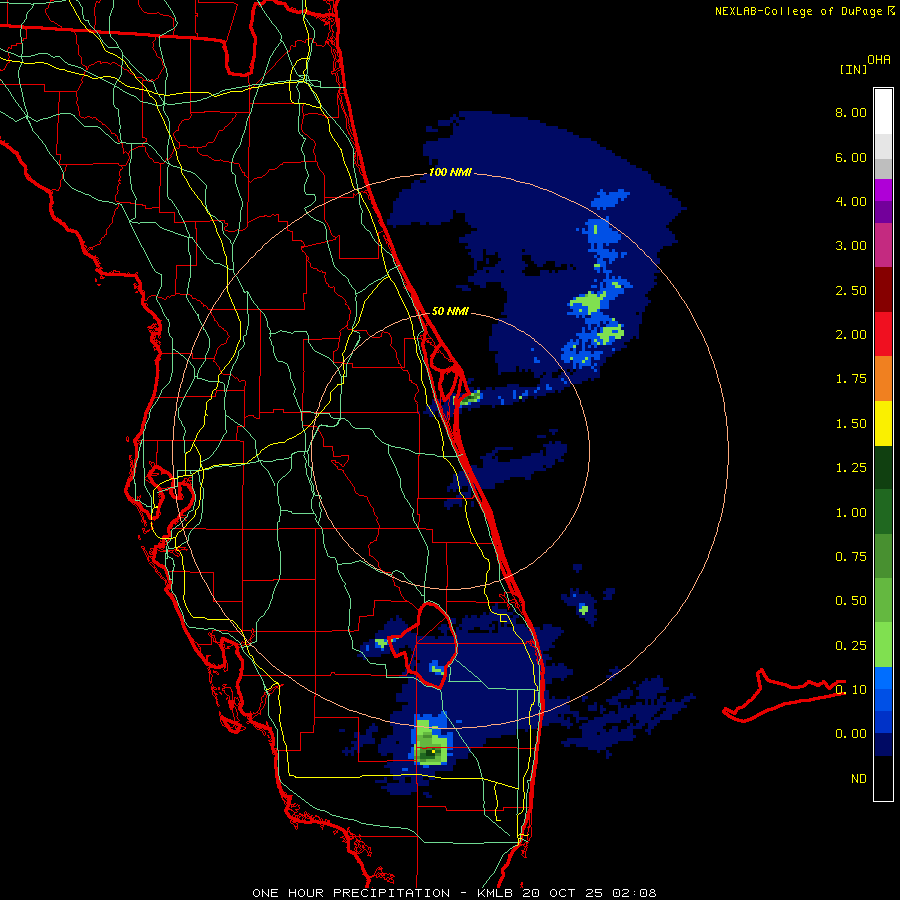Viewport: 900px width, 900px height.
Task: Click the 1.25 legend value
Action: pyautogui.click(x=851, y=468)
